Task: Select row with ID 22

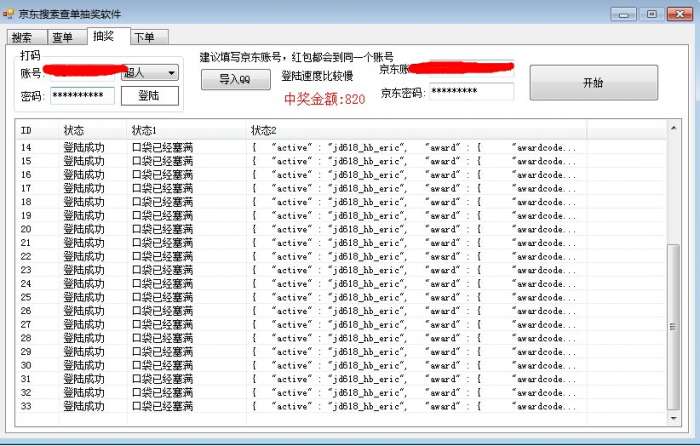Action: 341,256
